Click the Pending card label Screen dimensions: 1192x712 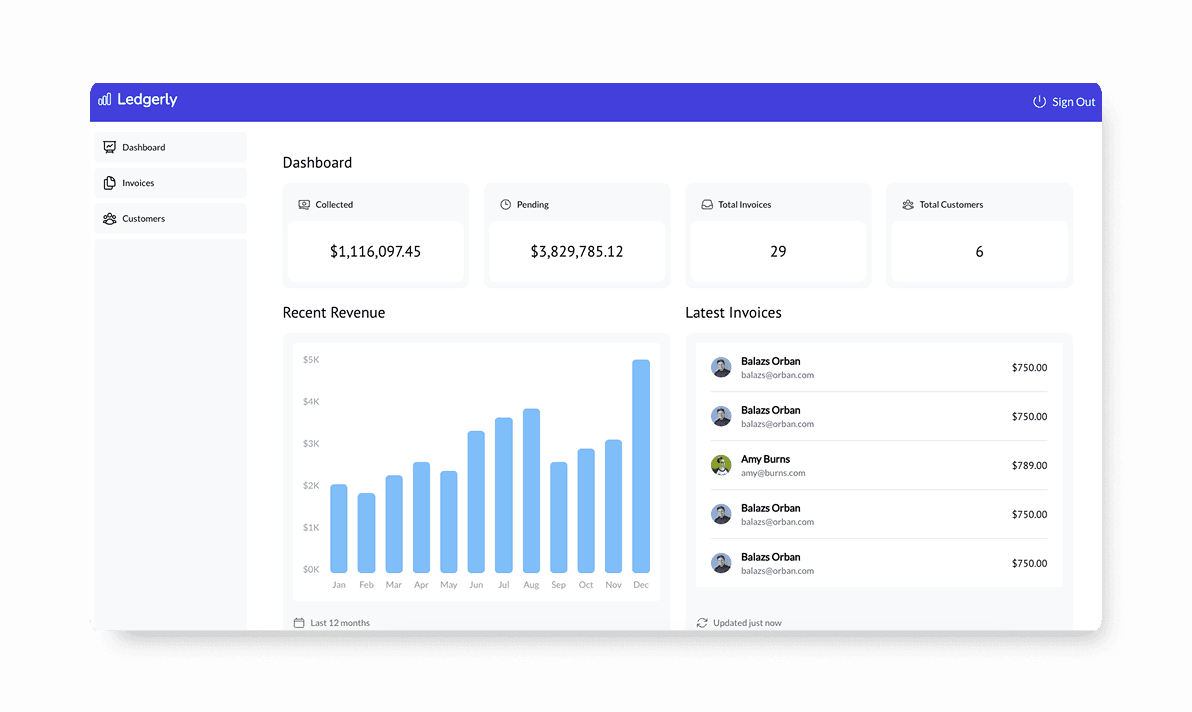533,204
